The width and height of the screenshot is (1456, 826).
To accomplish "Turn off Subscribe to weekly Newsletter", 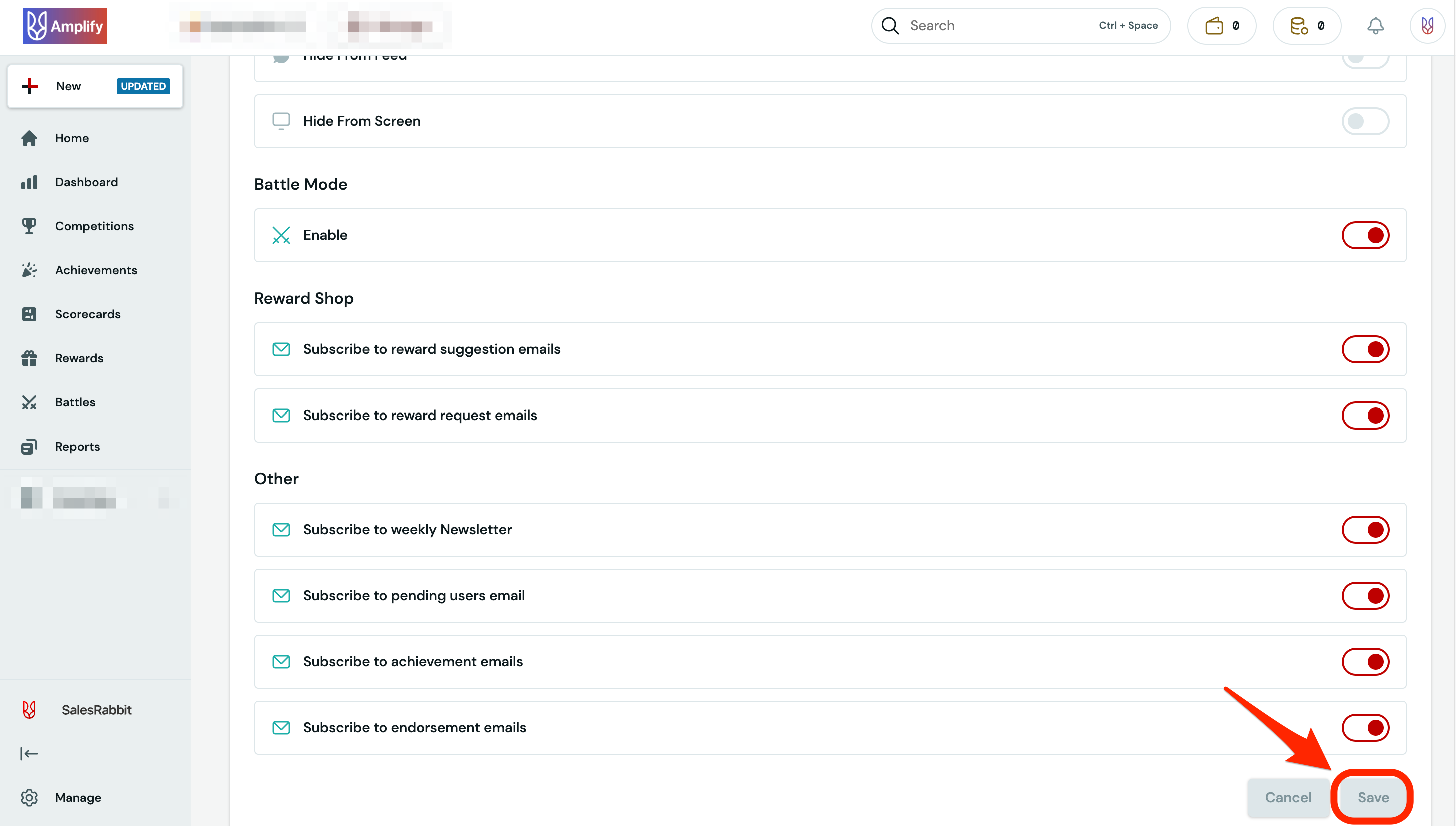I will (1366, 529).
